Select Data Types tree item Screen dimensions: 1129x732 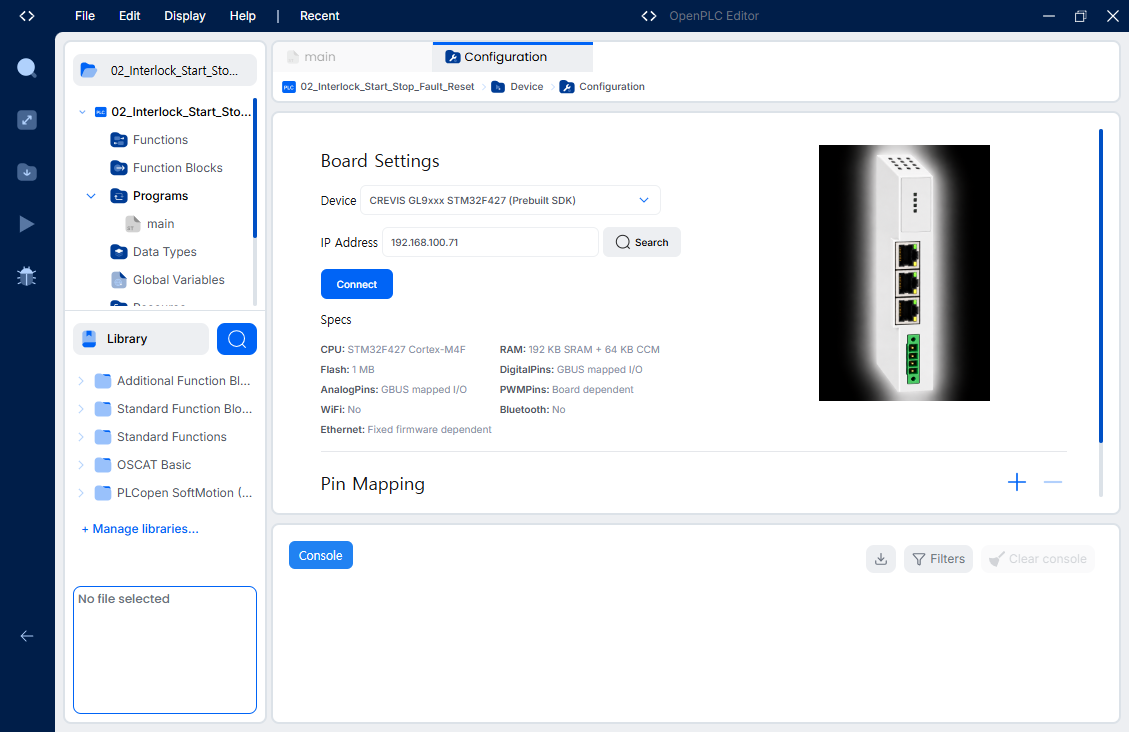coord(165,252)
